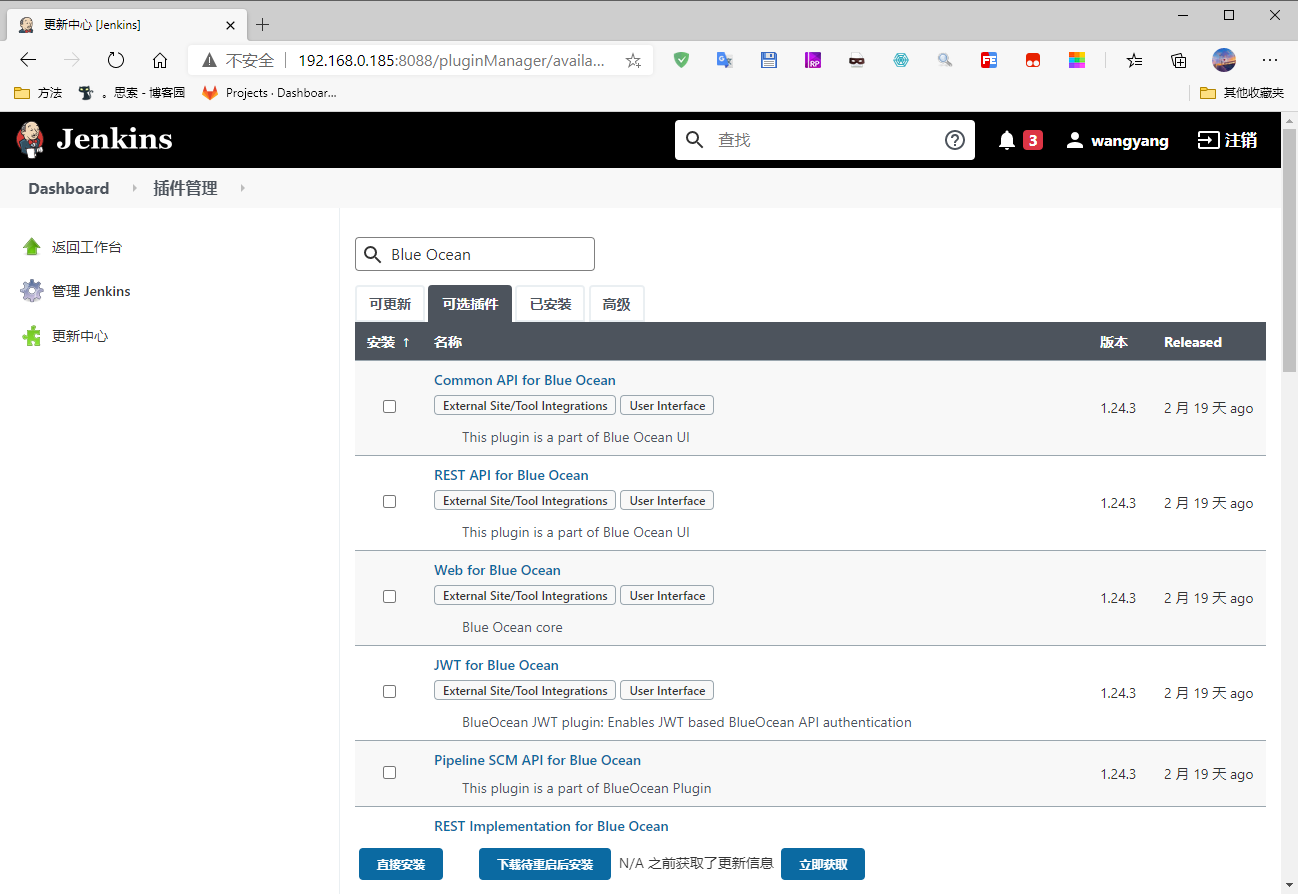Open the 方法 bookmarks folder

click(x=38, y=93)
